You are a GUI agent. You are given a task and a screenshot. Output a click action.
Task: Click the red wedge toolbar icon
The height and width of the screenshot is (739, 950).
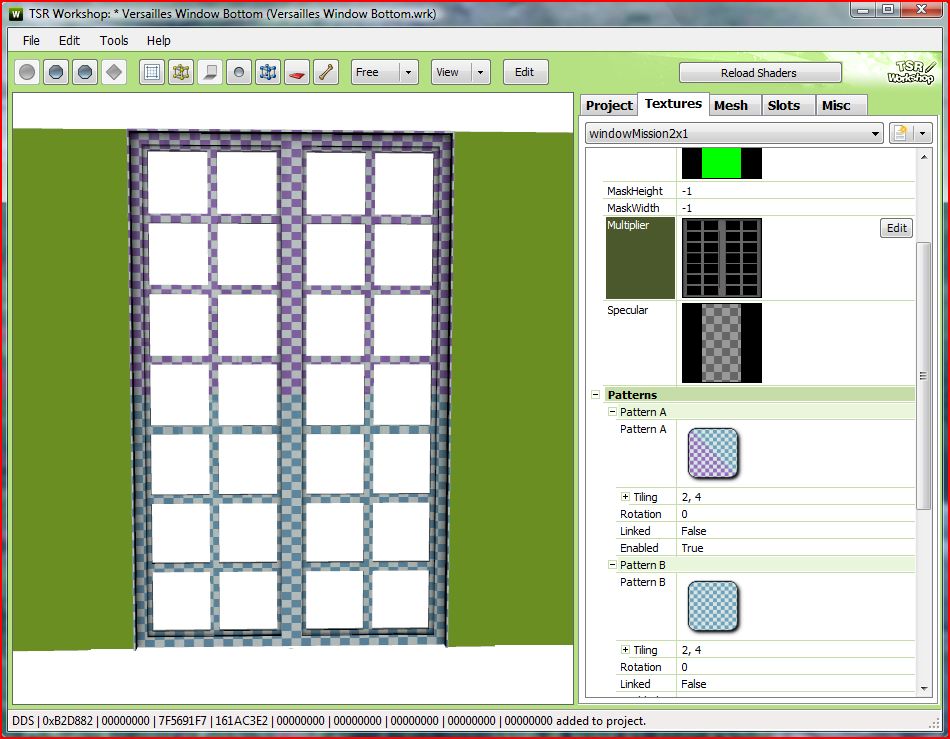(x=296, y=71)
